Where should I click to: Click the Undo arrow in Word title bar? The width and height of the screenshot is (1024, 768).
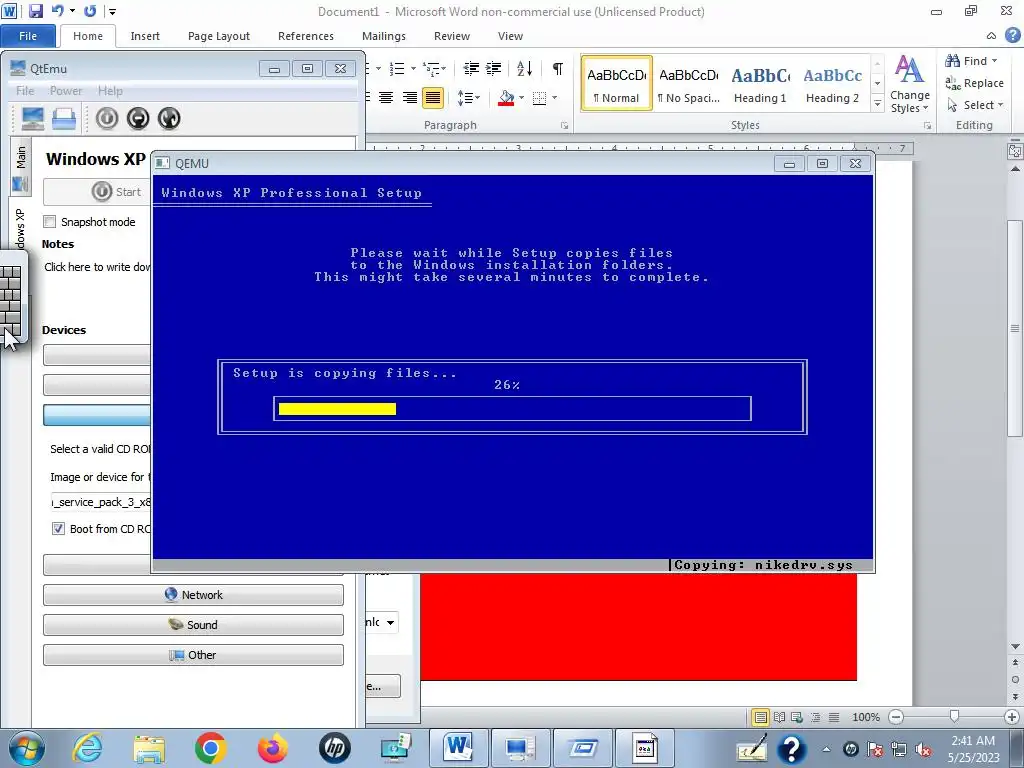coord(57,11)
